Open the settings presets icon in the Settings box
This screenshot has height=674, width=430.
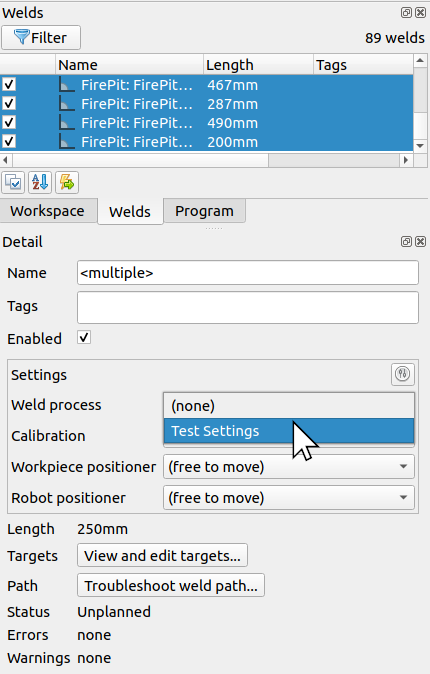pyautogui.click(x=402, y=374)
